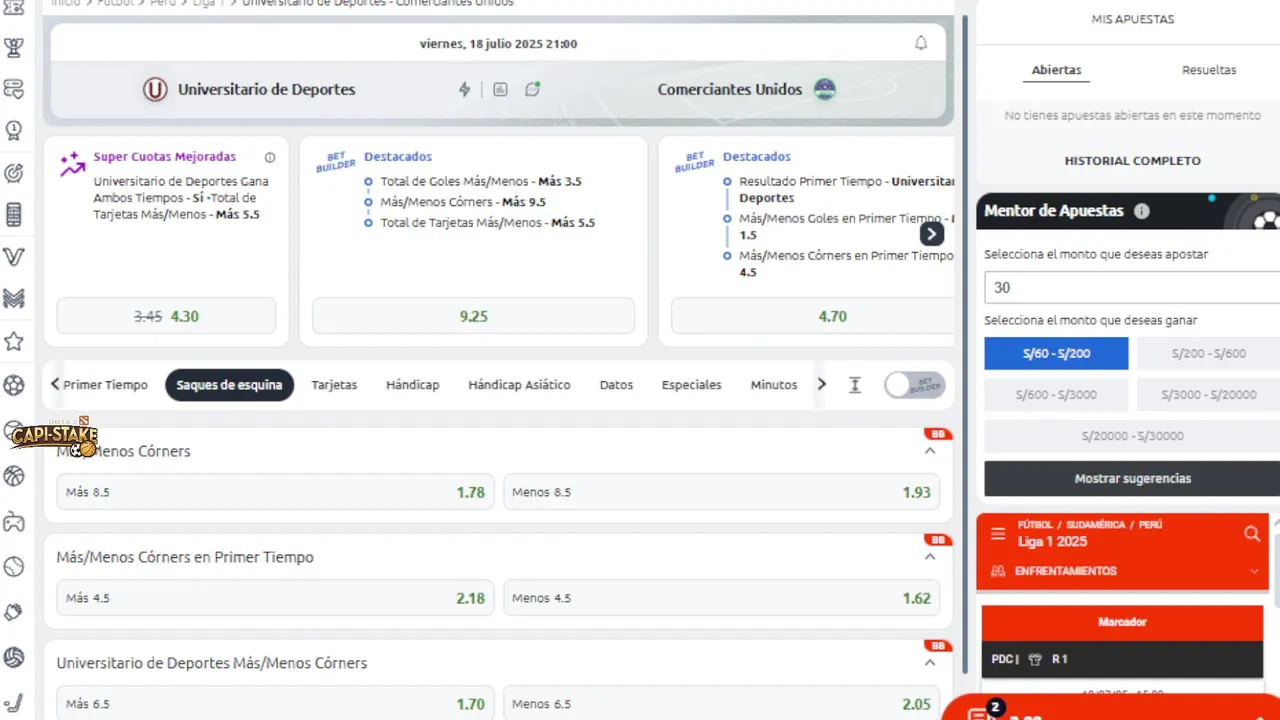Viewport: 1280px width, 720px height.
Task: Open the M logo sidebar icon
Action: (14, 299)
